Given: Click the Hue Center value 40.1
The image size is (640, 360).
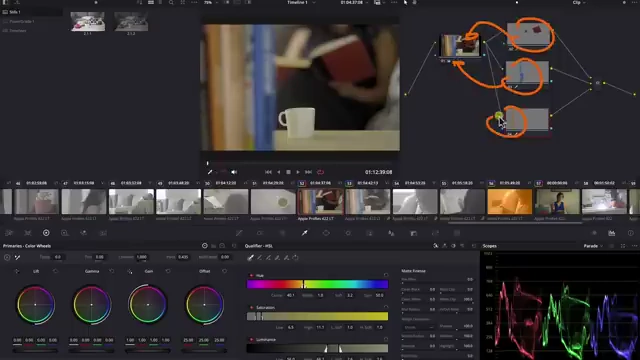Looking at the screenshot, I should tap(290, 295).
